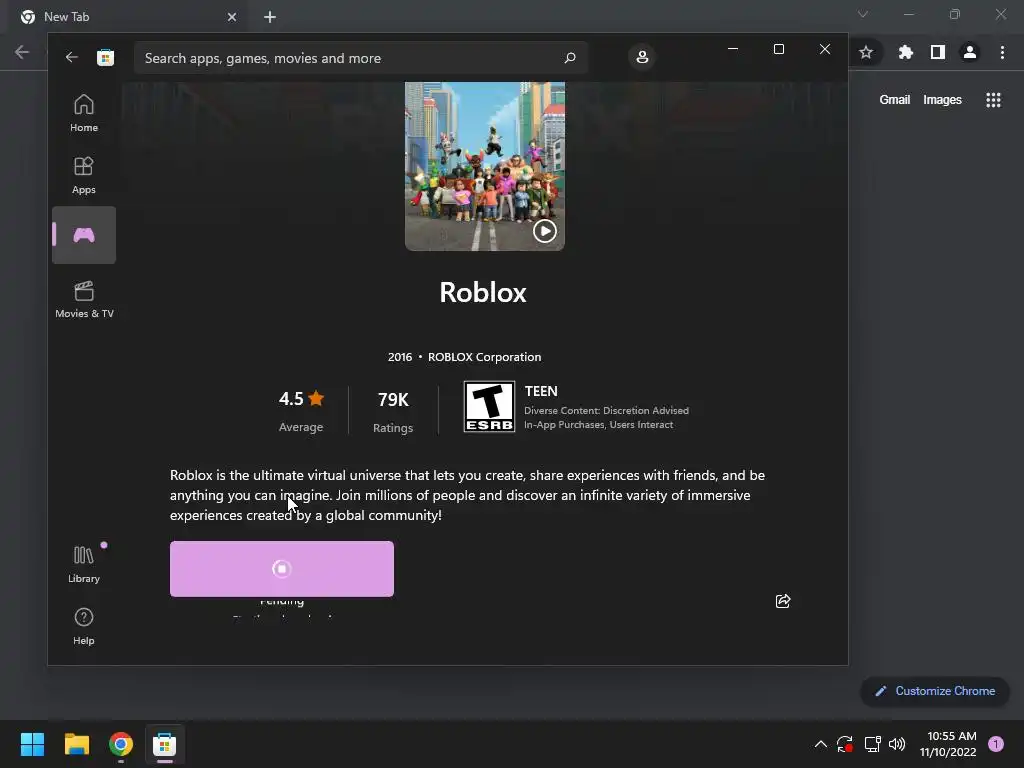1024x768 pixels.
Task: Click the search magnifier icon
Action: pyautogui.click(x=569, y=58)
